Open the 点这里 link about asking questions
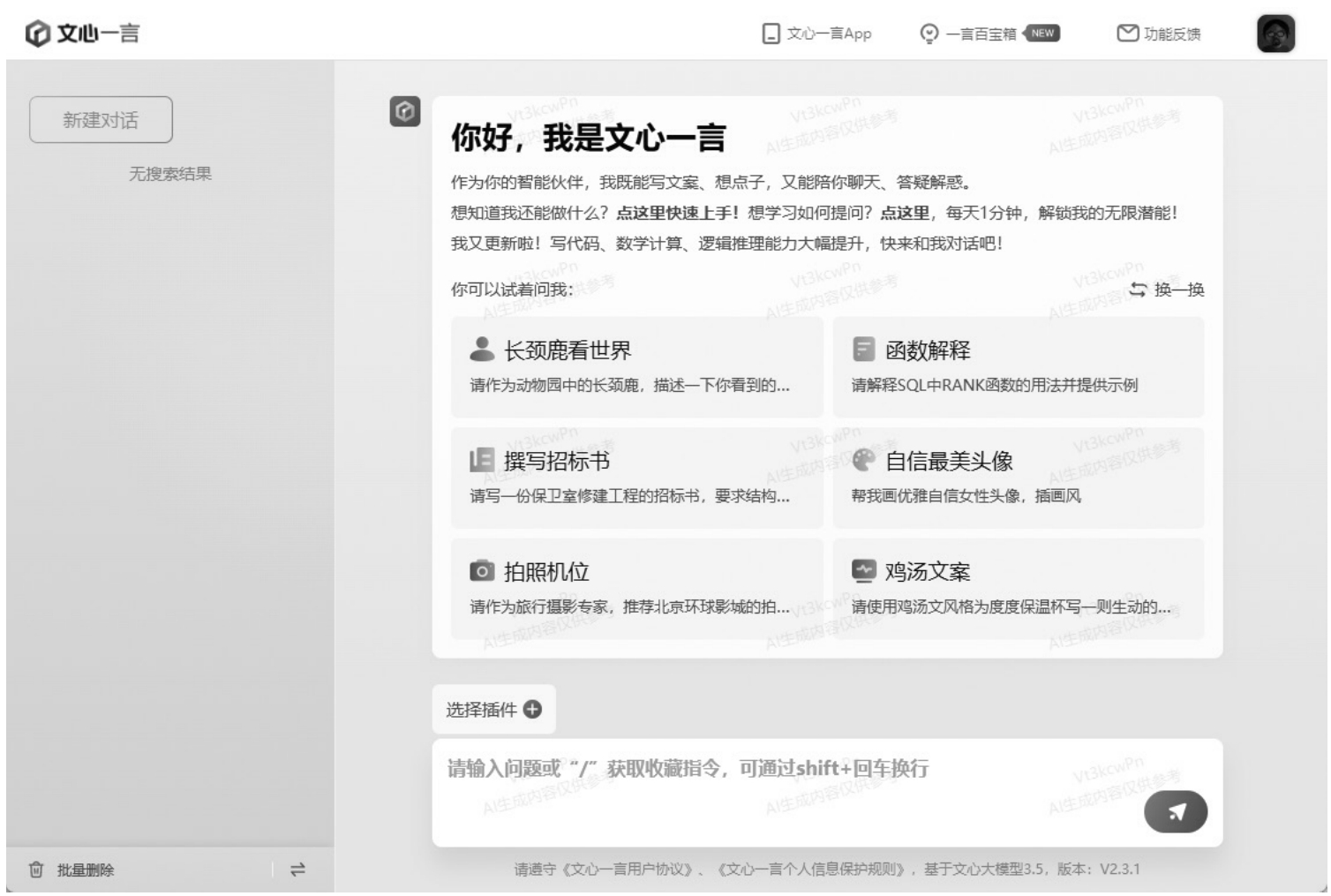Screen dimensions: 1331x896 pos(905,213)
